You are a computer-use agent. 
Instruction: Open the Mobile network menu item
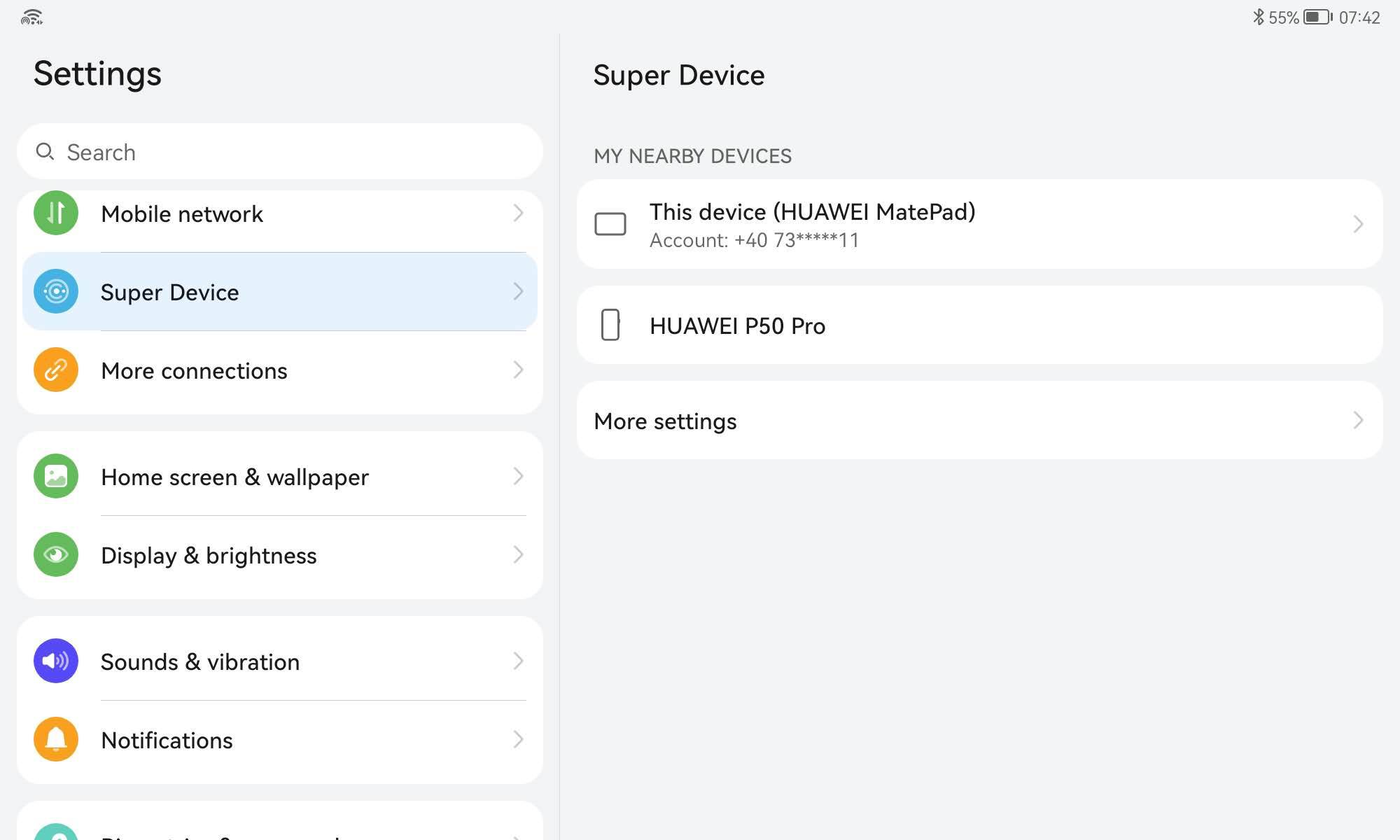click(x=182, y=214)
